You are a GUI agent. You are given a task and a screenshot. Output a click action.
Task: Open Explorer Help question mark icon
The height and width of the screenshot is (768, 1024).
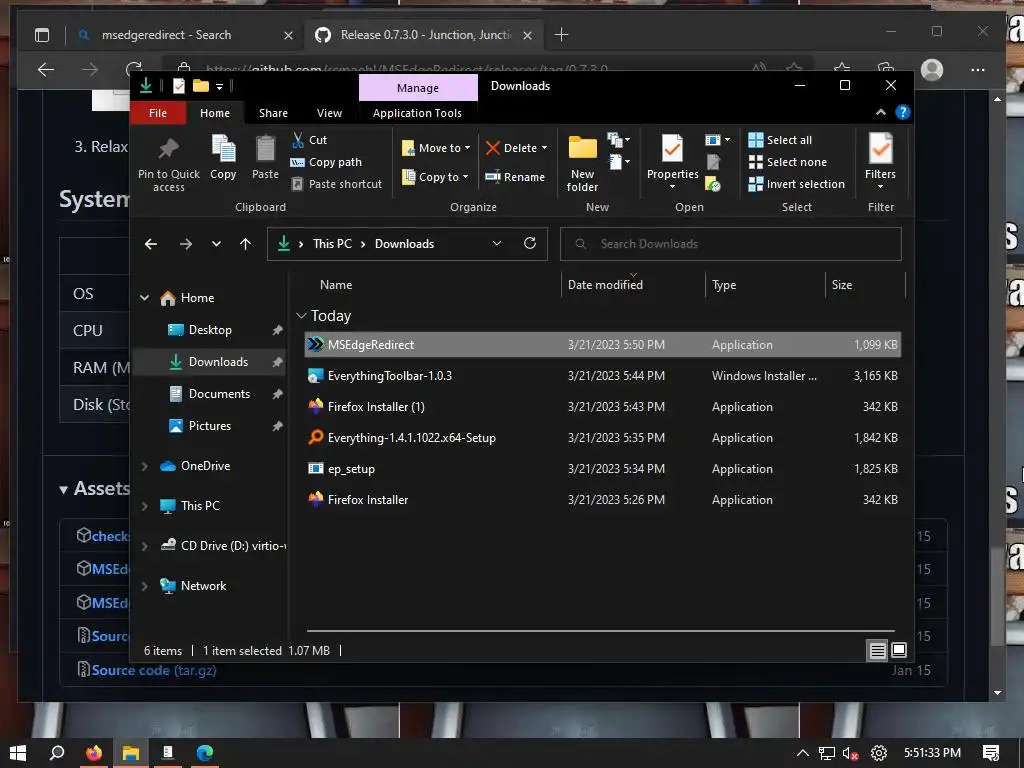coord(903,112)
